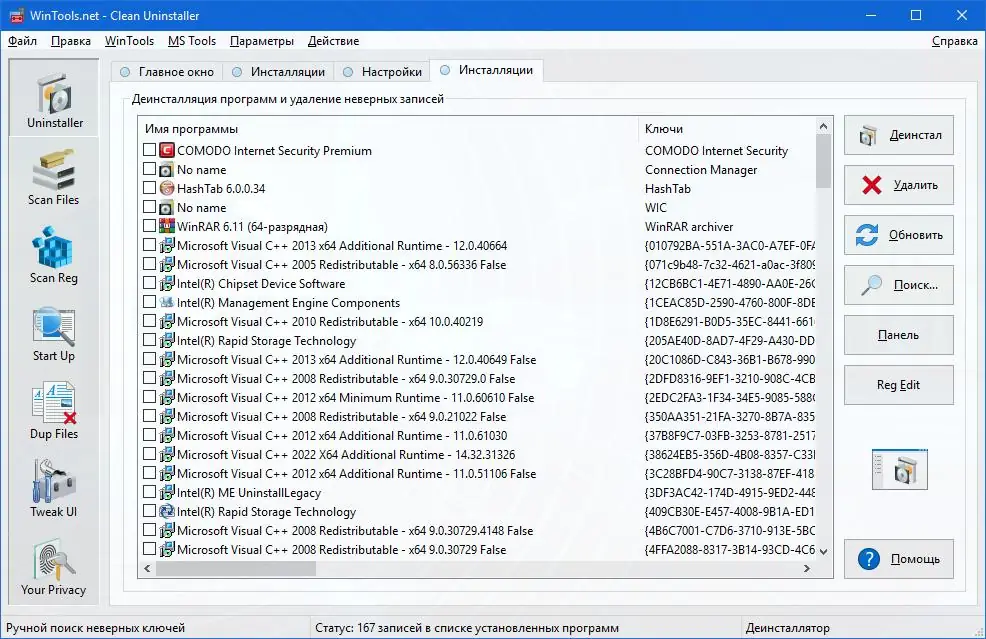Tick checkbox for Visual C++ 2008 Redistributable 9.0.30729.4148

click(x=149, y=530)
